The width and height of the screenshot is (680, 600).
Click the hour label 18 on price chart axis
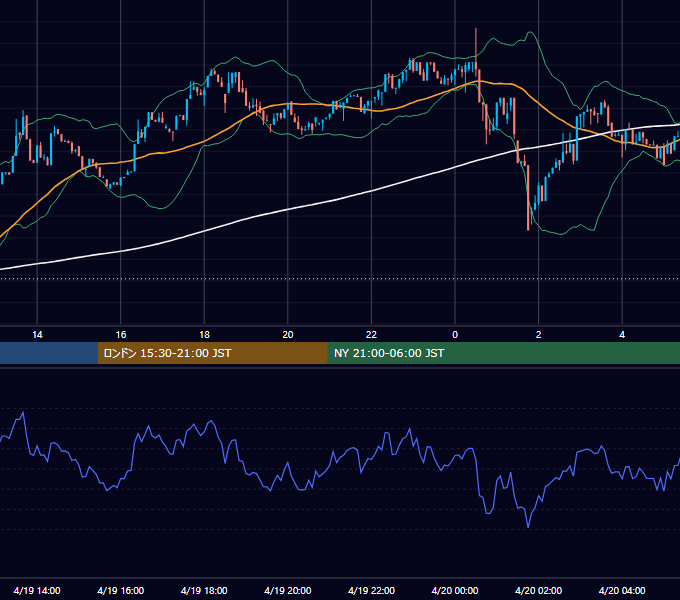tap(204, 335)
